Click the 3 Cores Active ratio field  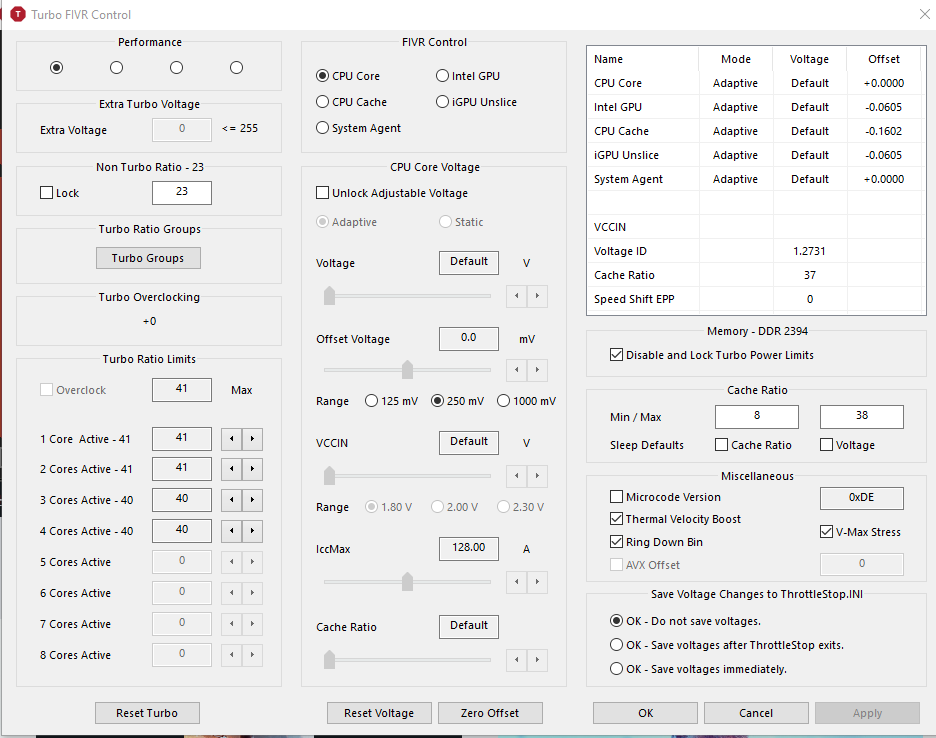point(182,499)
